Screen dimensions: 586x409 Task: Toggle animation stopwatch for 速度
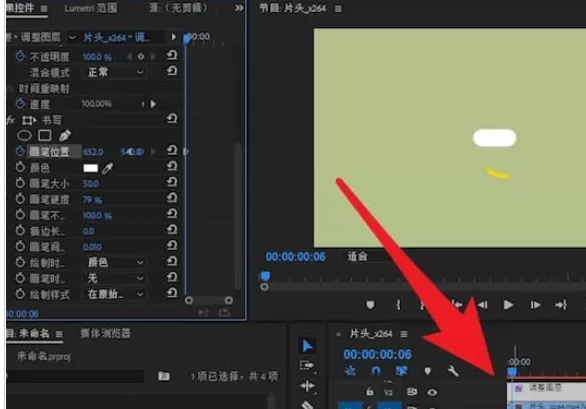(20, 104)
